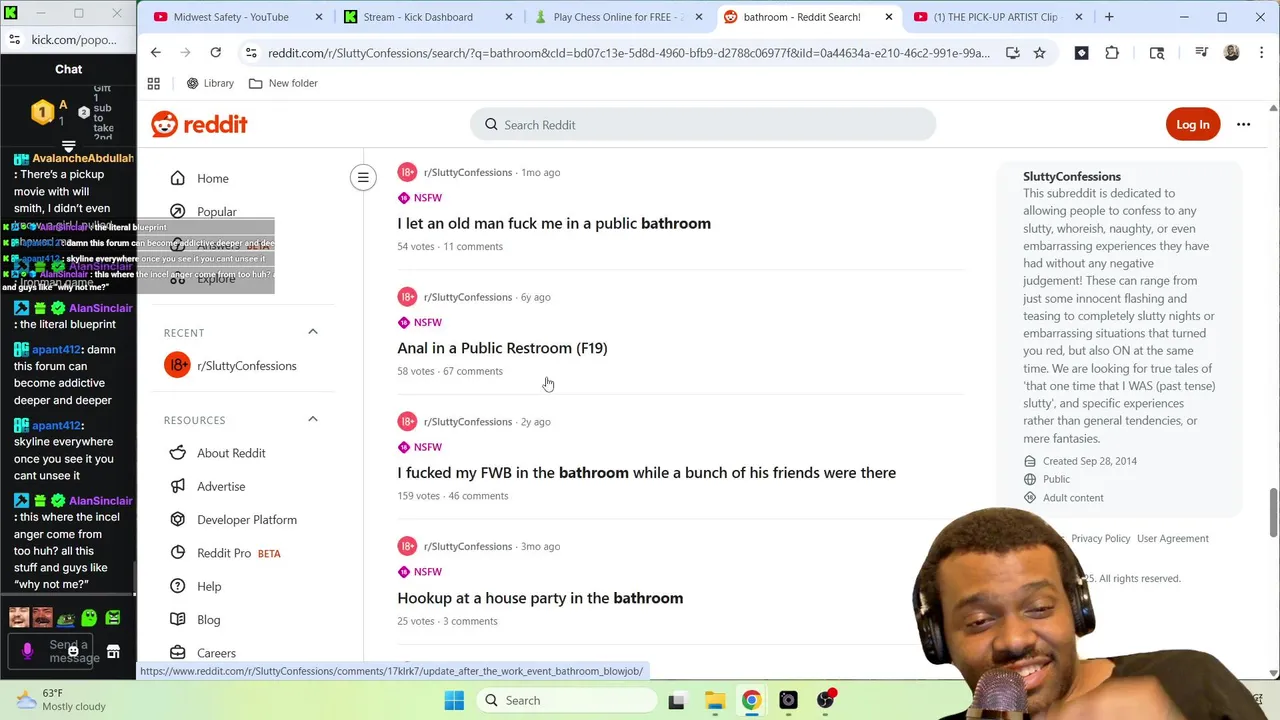The height and width of the screenshot is (720, 1280).
Task: Collapse the RECENT section
Action: point(312,332)
